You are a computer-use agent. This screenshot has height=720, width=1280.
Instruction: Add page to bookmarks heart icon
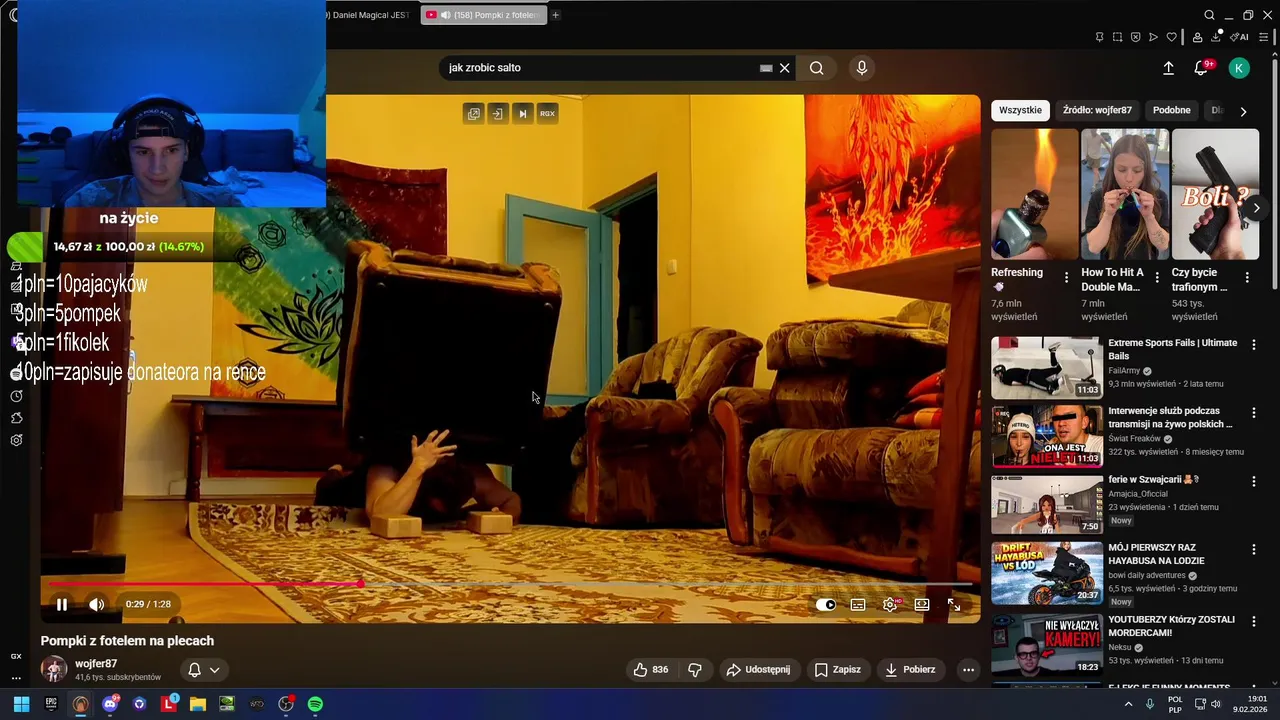(1171, 37)
